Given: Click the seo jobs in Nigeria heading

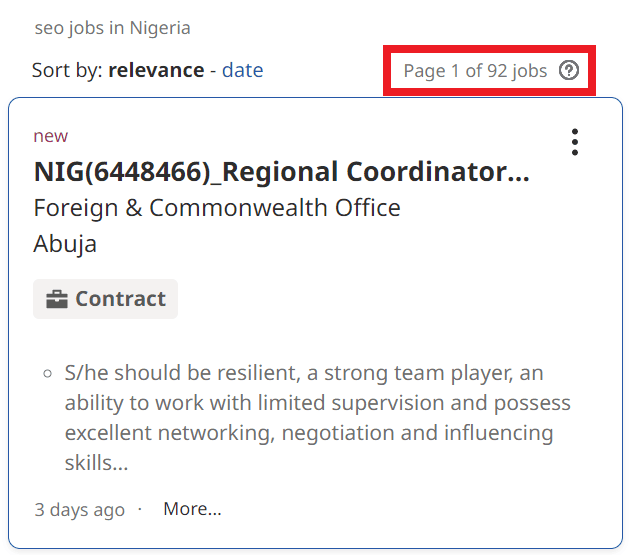Looking at the screenshot, I should pyautogui.click(x=112, y=28).
